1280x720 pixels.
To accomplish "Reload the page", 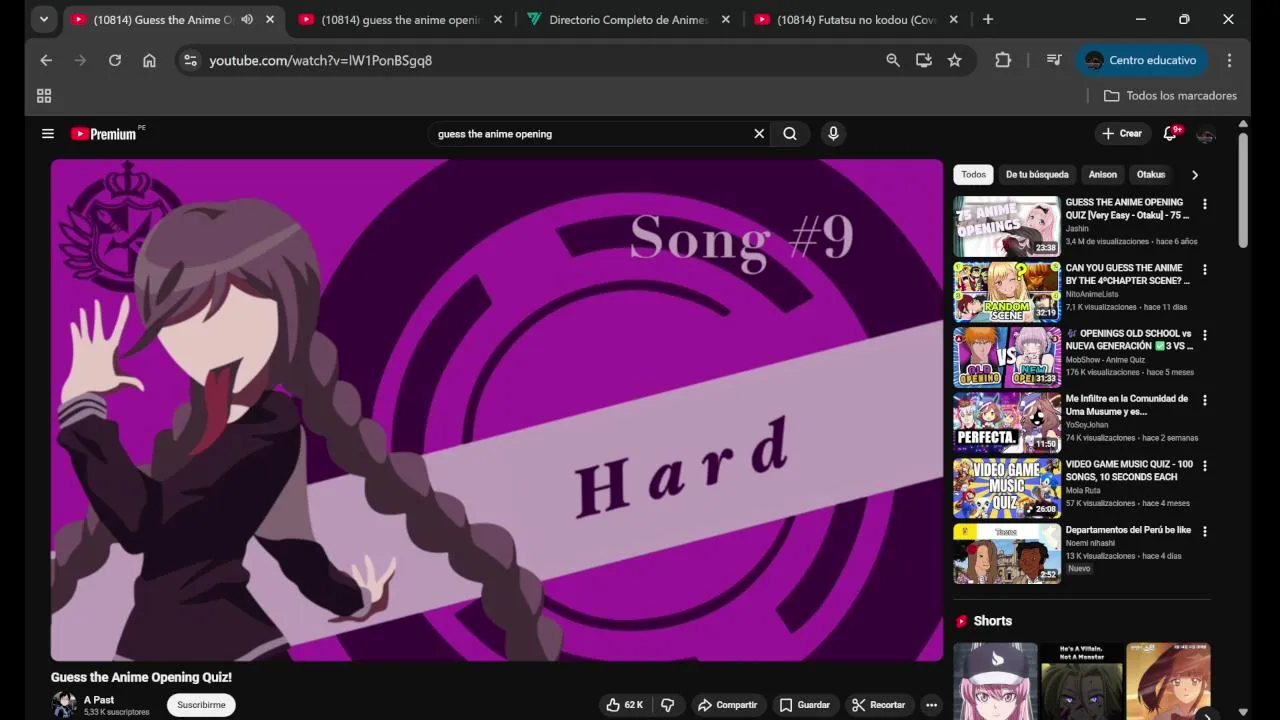I will [115, 60].
